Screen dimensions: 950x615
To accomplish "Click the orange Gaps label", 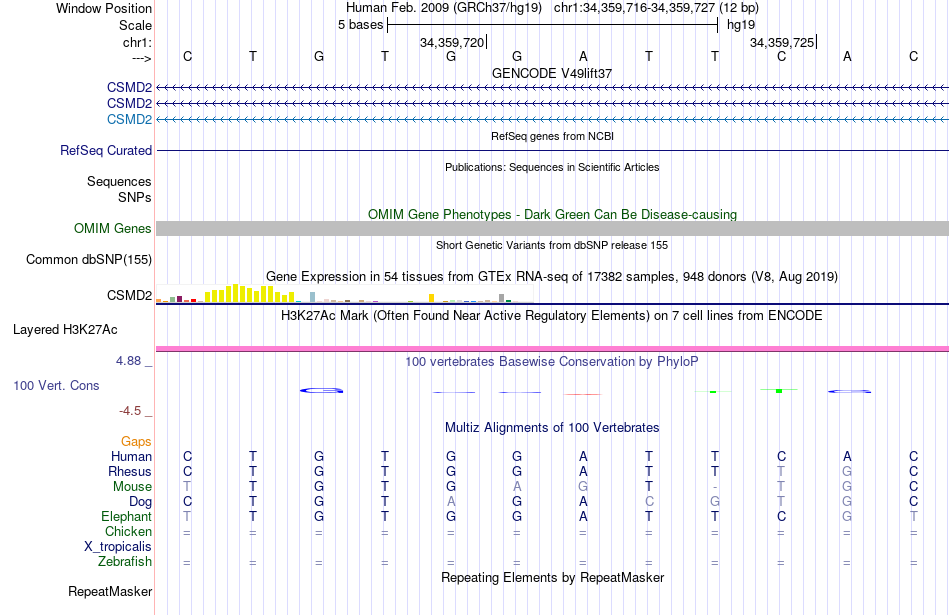I will tap(136, 442).
